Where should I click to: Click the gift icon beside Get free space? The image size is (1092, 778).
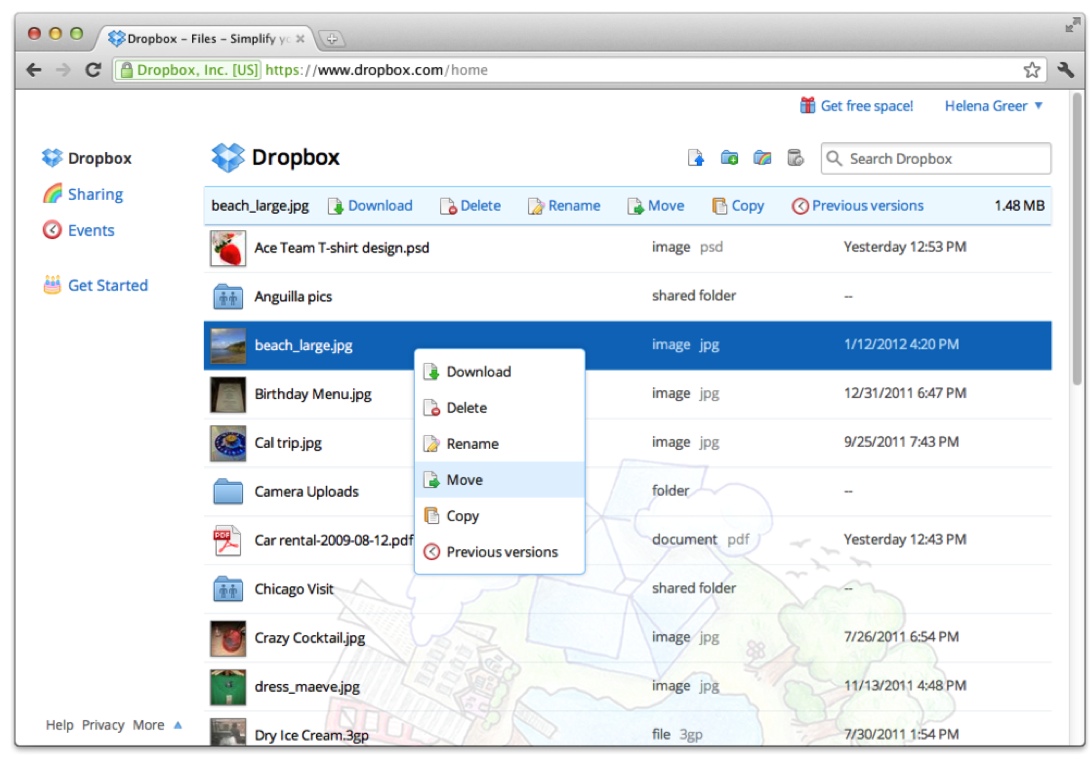[x=807, y=105]
